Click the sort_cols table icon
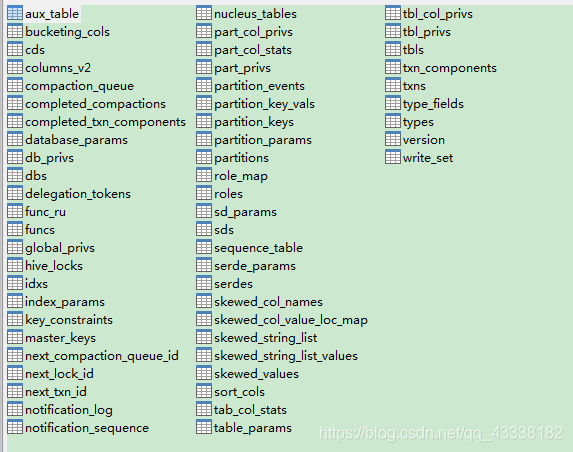The width and height of the screenshot is (573, 452). tap(204, 392)
